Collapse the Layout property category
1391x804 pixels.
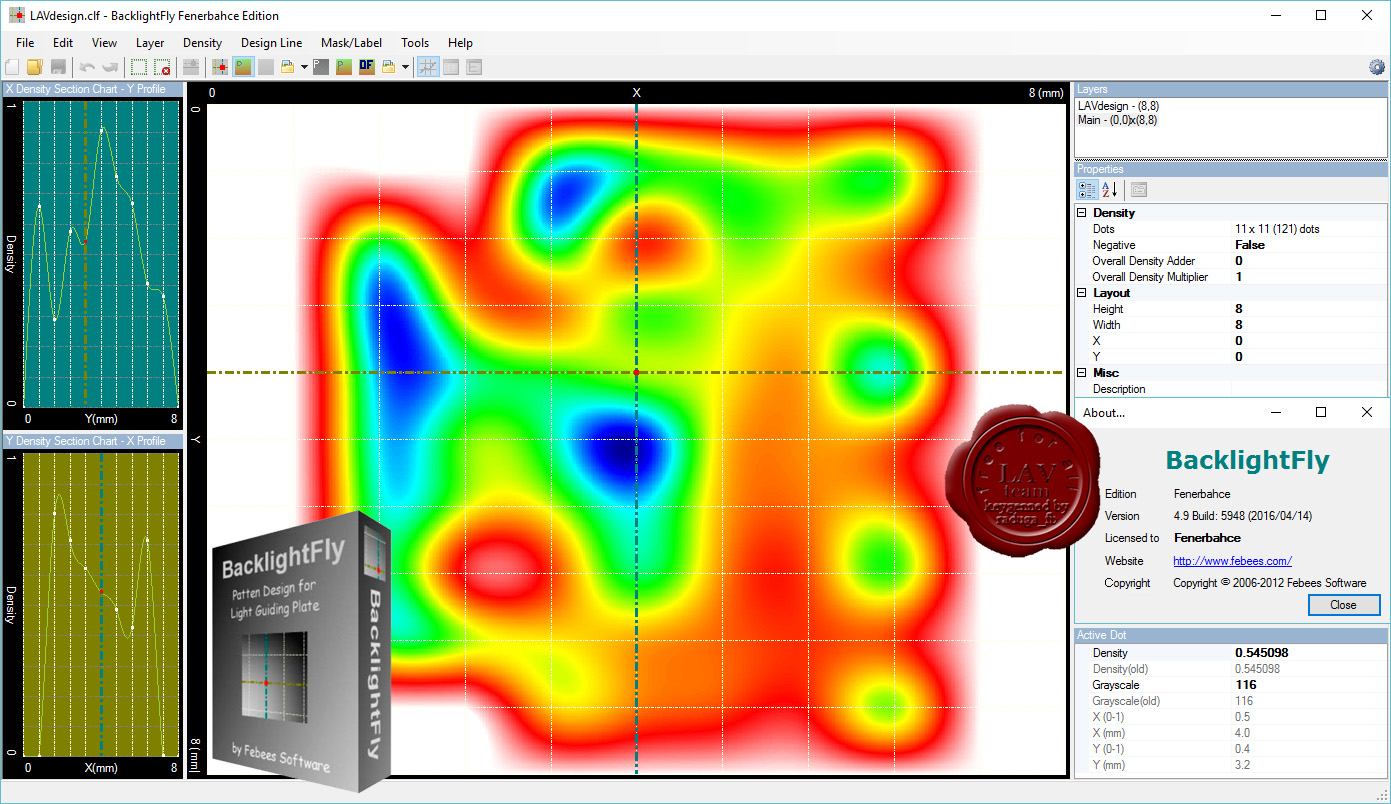(1081, 293)
